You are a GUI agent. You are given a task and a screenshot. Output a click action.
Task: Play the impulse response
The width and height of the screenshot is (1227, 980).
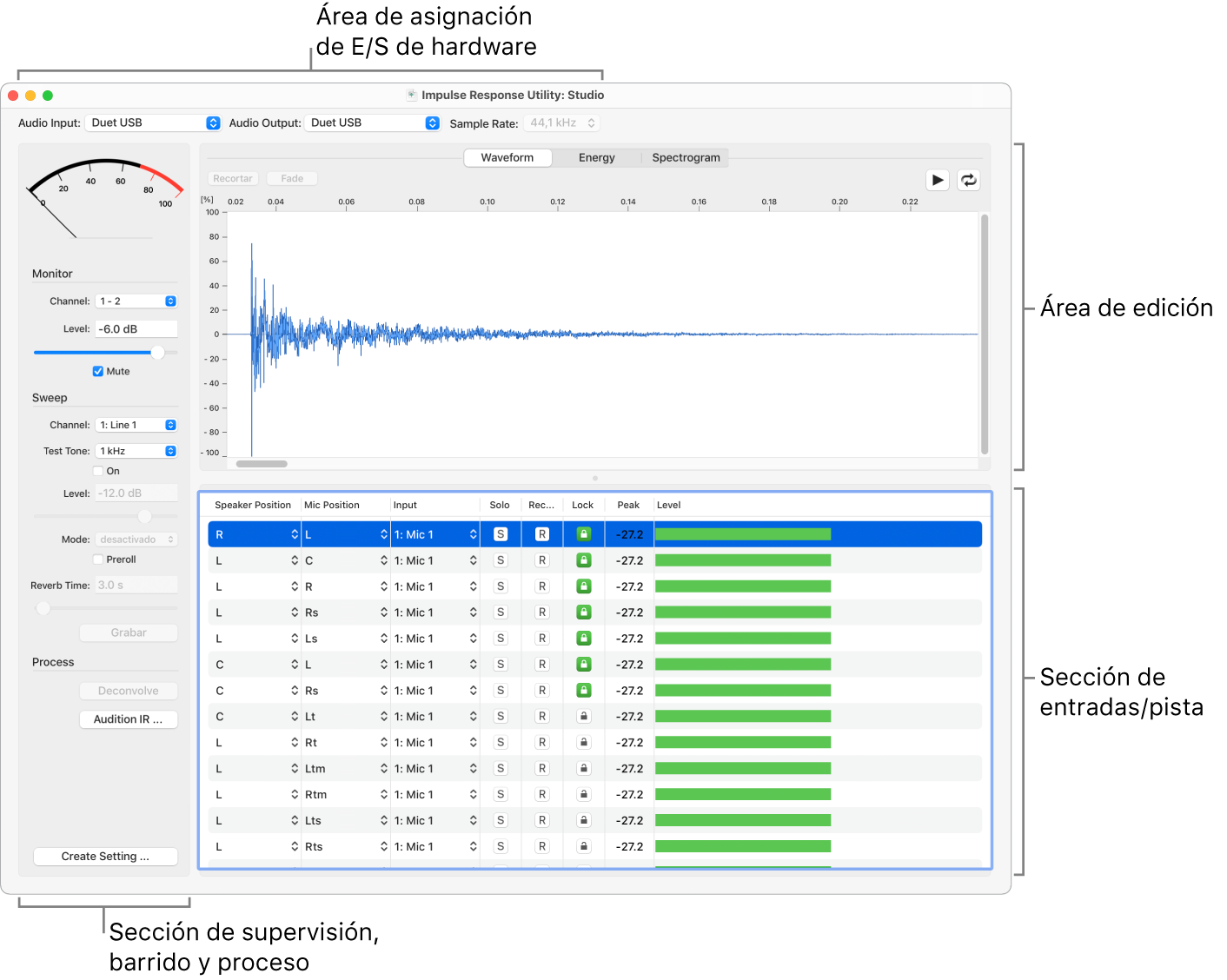pyautogui.click(x=937, y=180)
